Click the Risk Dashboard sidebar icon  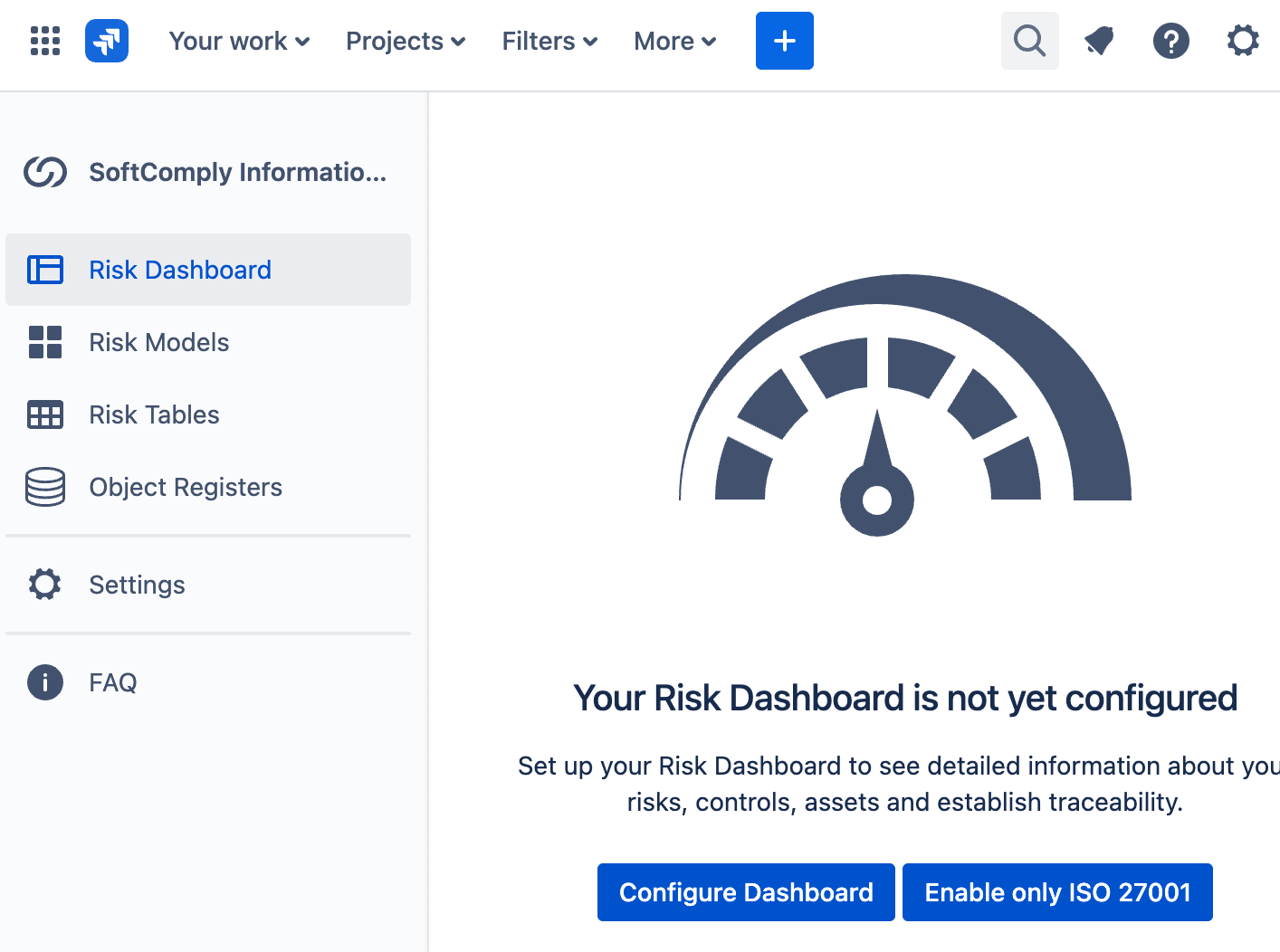pos(45,270)
